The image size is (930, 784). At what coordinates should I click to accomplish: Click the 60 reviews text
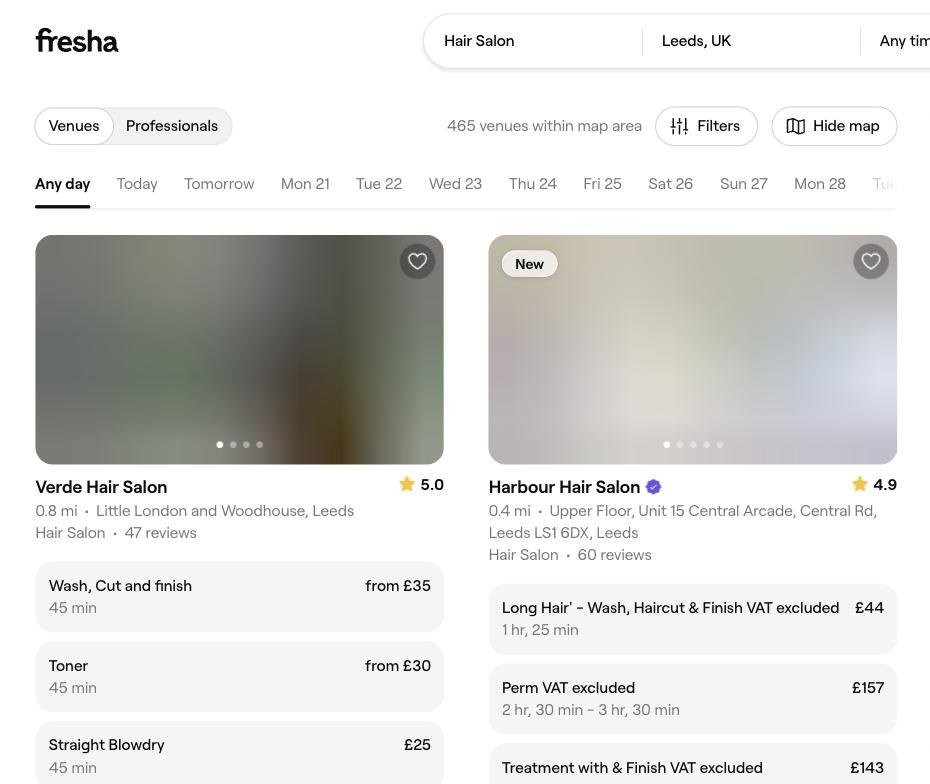[x=614, y=554]
